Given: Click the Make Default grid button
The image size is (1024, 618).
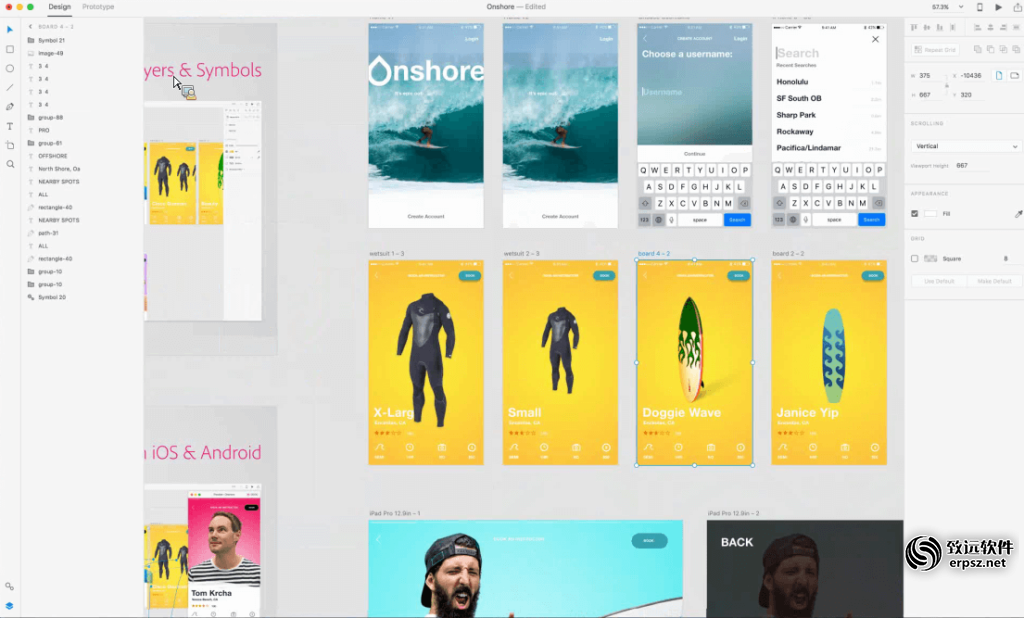Looking at the screenshot, I should pos(994,281).
